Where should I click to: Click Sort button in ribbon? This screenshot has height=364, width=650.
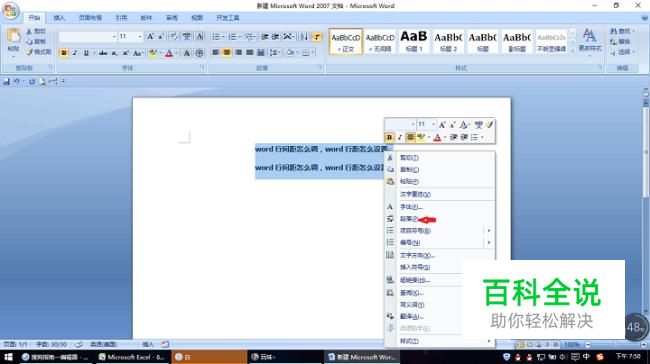[x=304, y=37]
